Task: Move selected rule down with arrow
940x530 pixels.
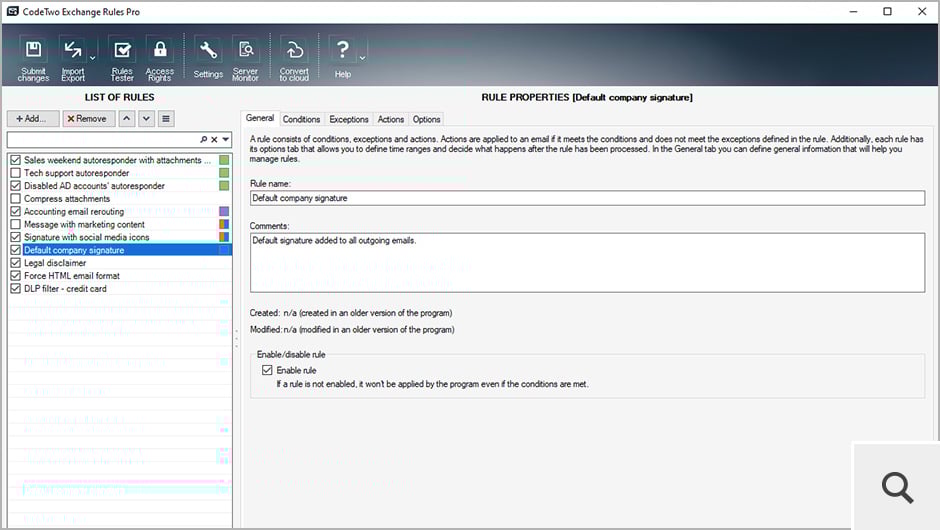Action: tap(146, 119)
